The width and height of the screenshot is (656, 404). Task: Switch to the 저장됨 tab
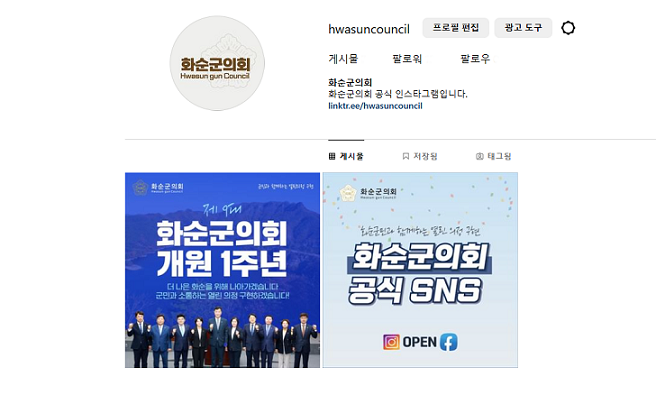point(420,156)
